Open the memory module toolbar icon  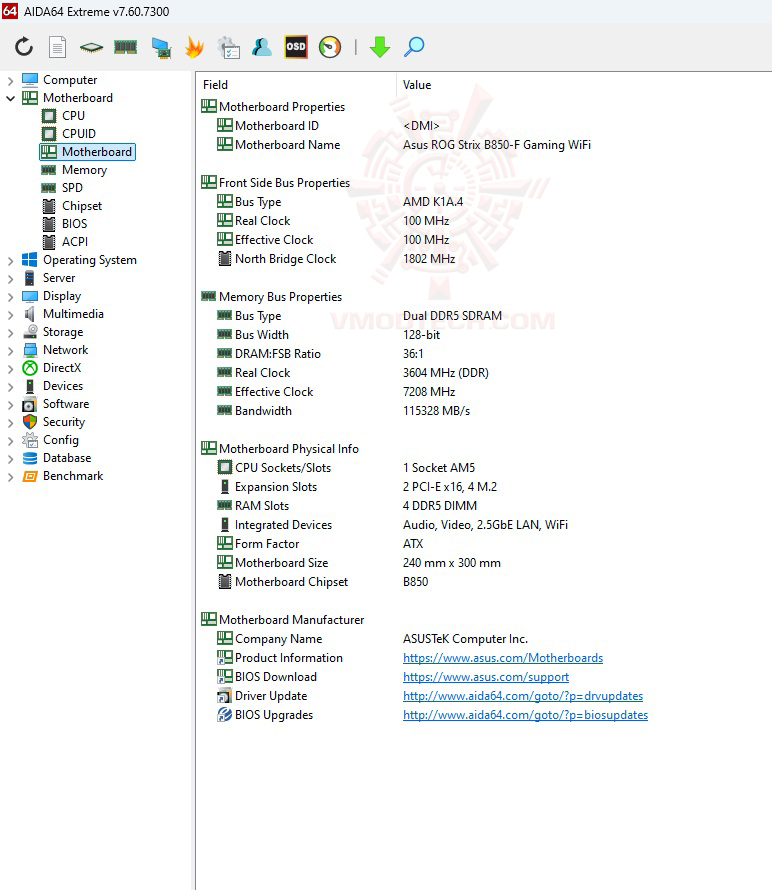125,47
